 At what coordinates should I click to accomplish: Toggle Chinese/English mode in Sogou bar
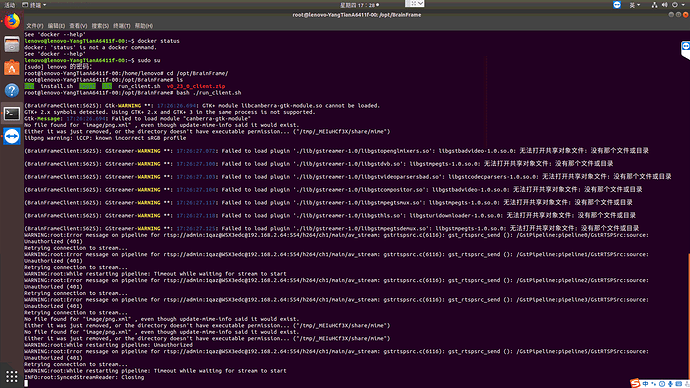tap(645, 384)
